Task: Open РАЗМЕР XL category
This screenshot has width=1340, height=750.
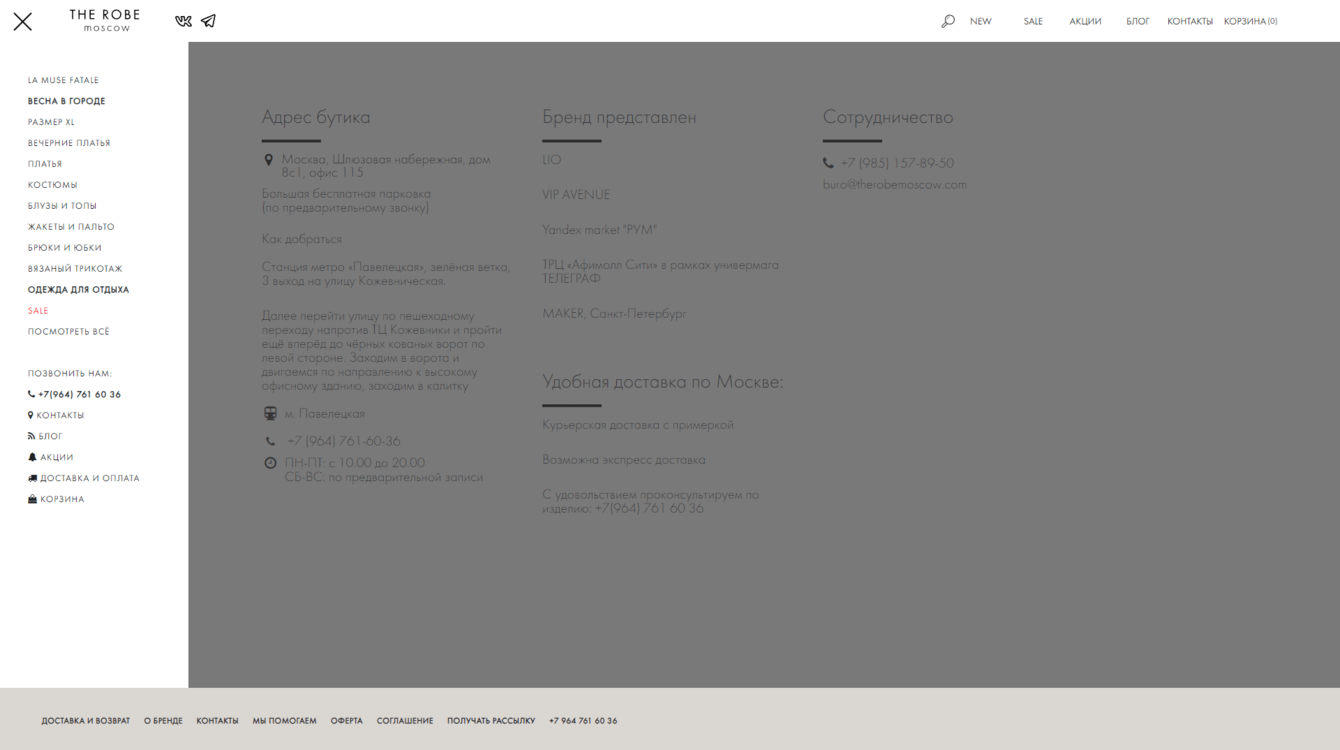Action: pos(51,122)
